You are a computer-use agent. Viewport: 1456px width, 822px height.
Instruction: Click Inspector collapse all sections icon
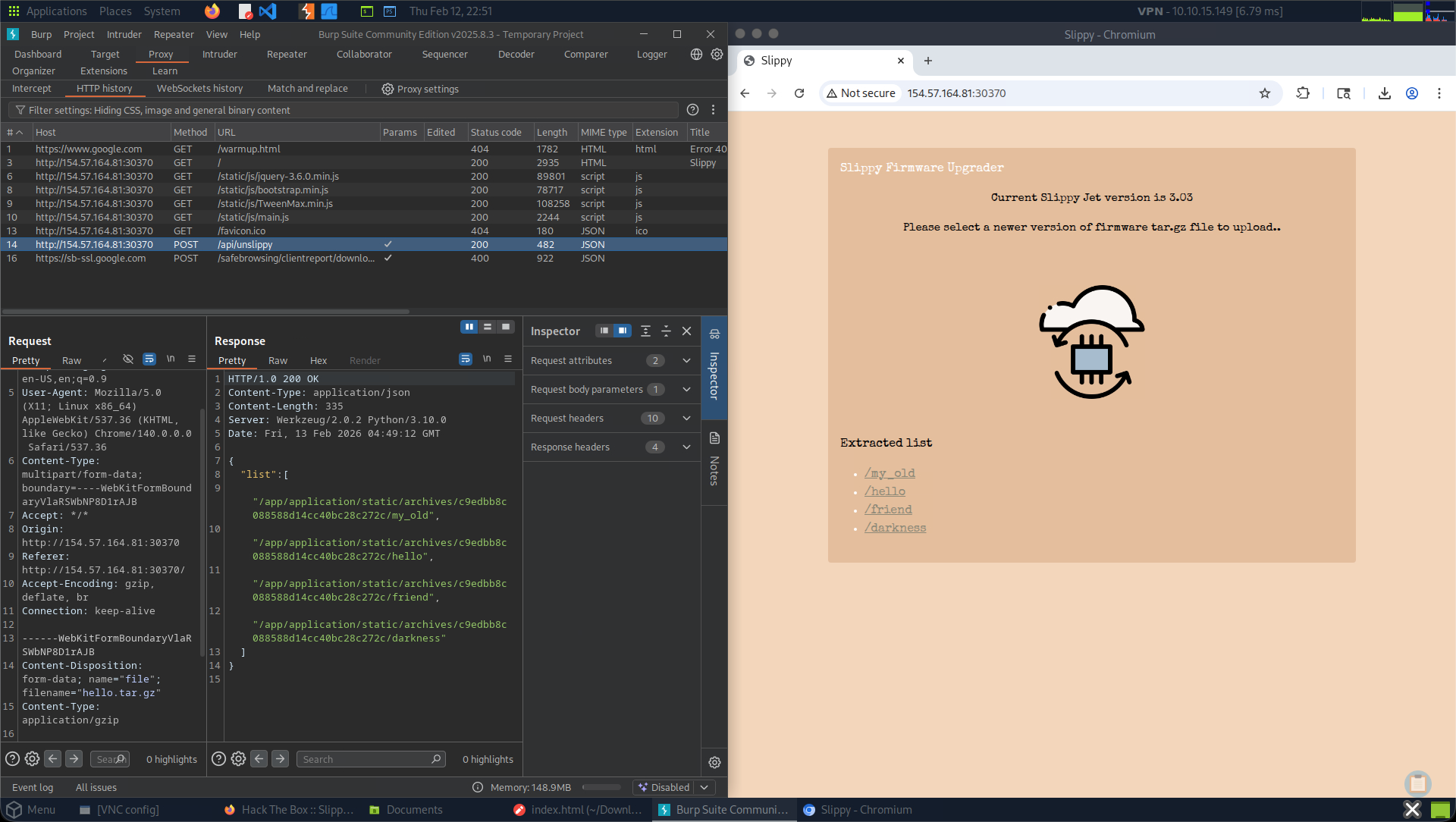pyautogui.click(x=666, y=331)
